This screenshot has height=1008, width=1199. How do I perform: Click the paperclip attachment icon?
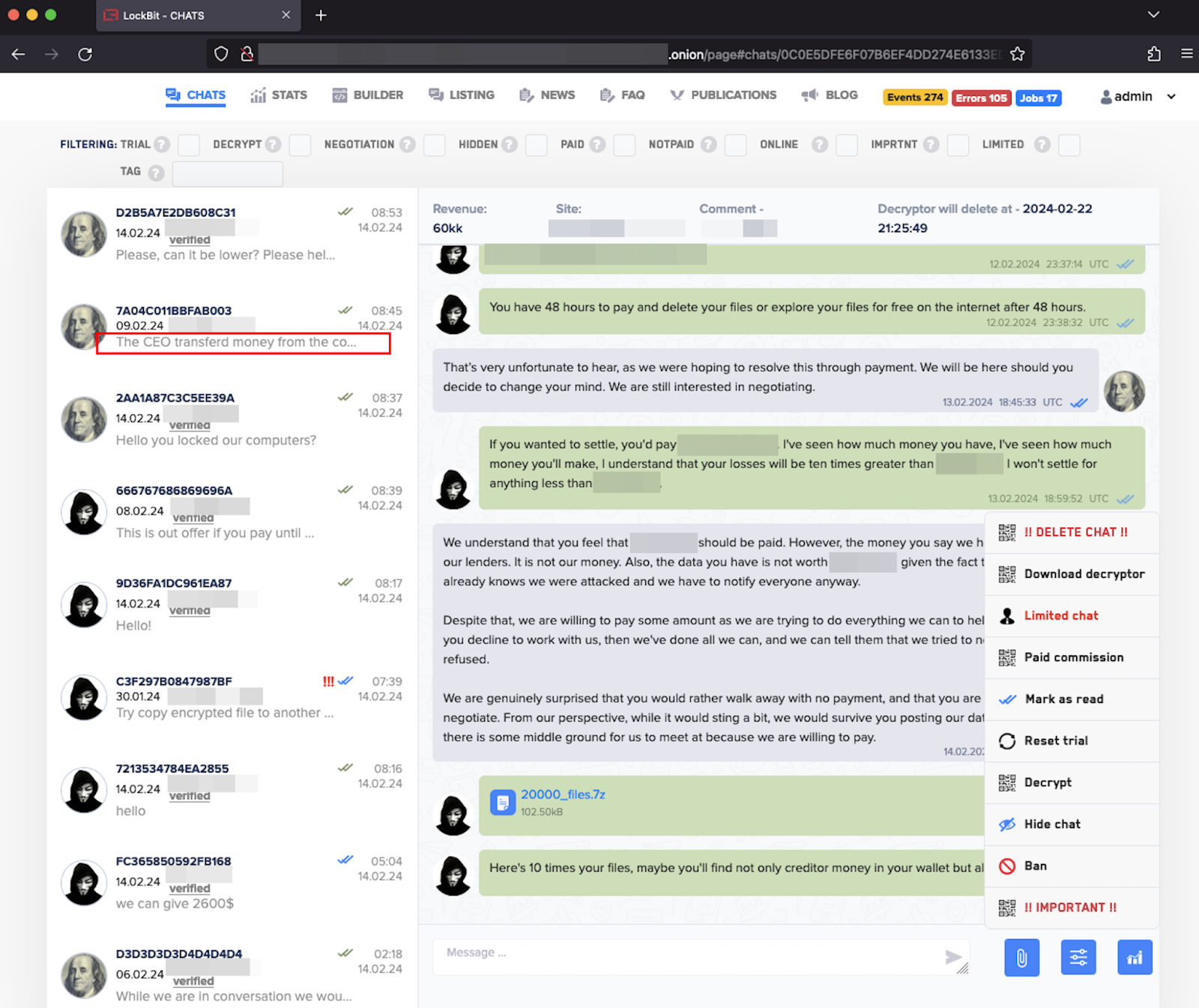pyautogui.click(x=1021, y=957)
